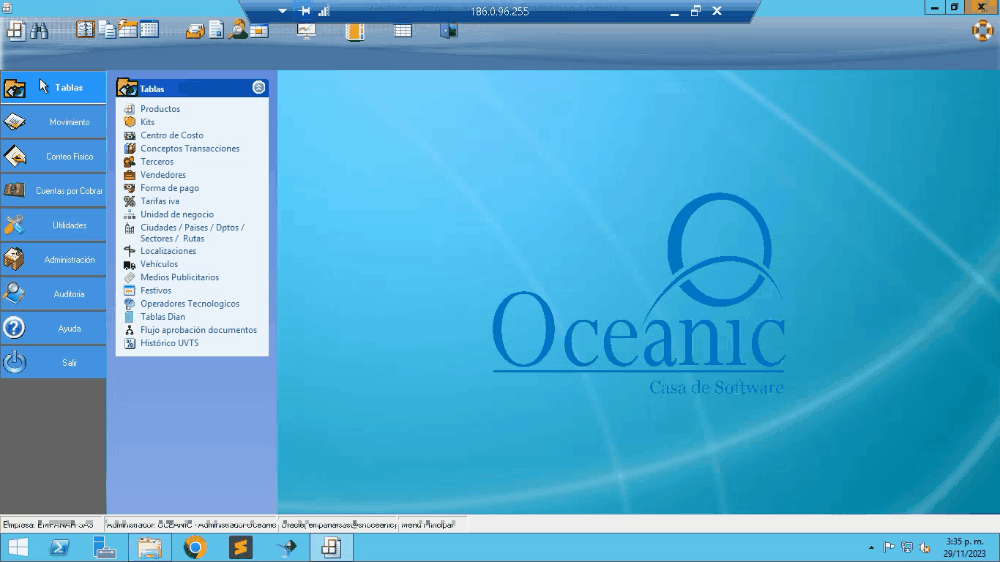Click the user magnifier icon in toolbar

point(237,30)
